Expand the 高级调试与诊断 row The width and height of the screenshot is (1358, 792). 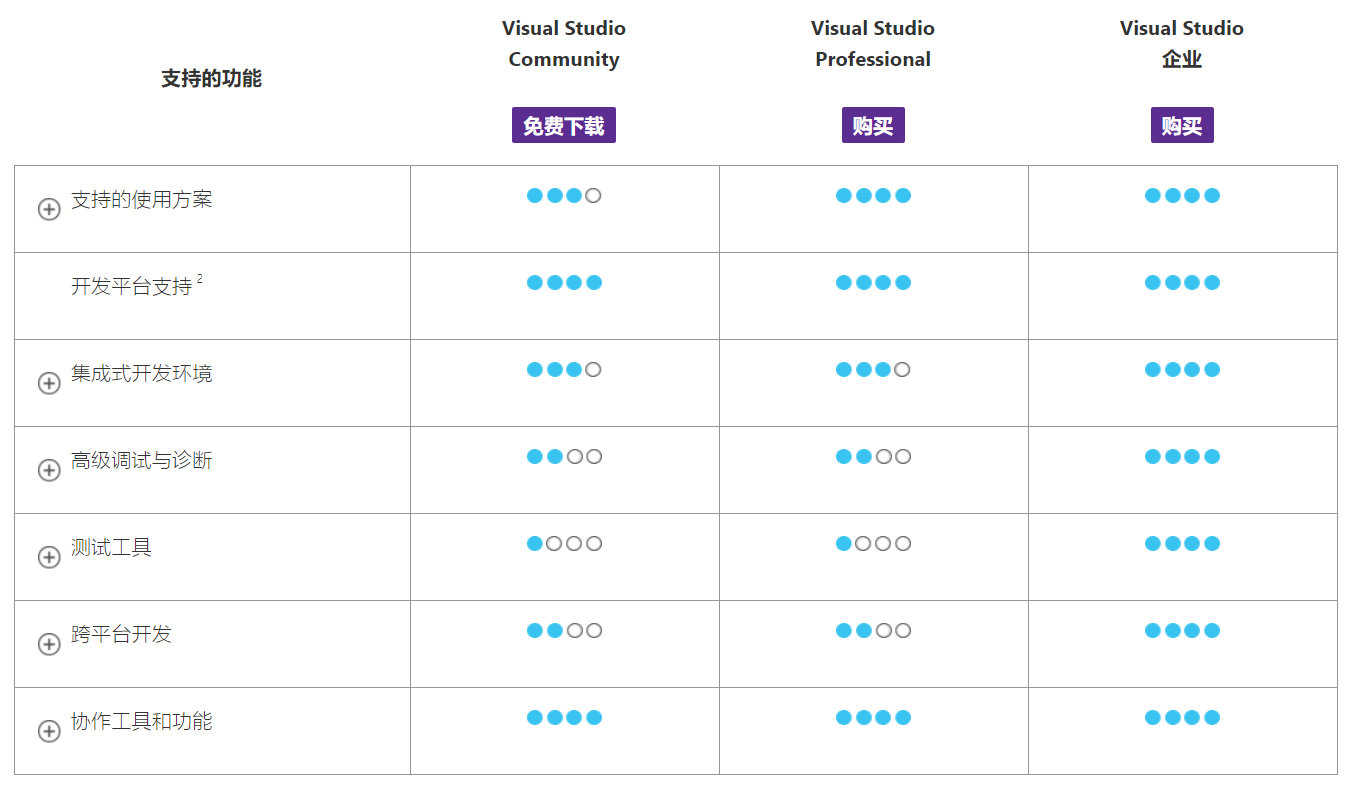click(49, 470)
